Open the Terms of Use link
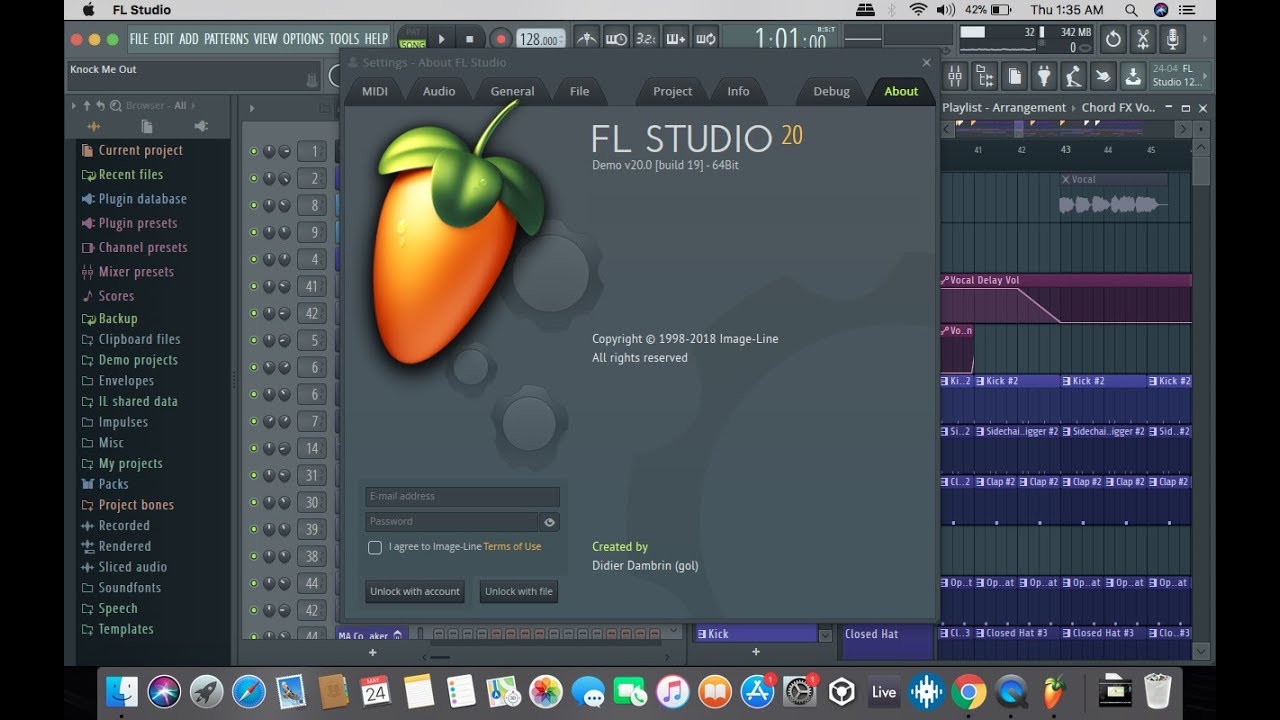Viewport: 1280px width, 720px height. click(512, 547)
